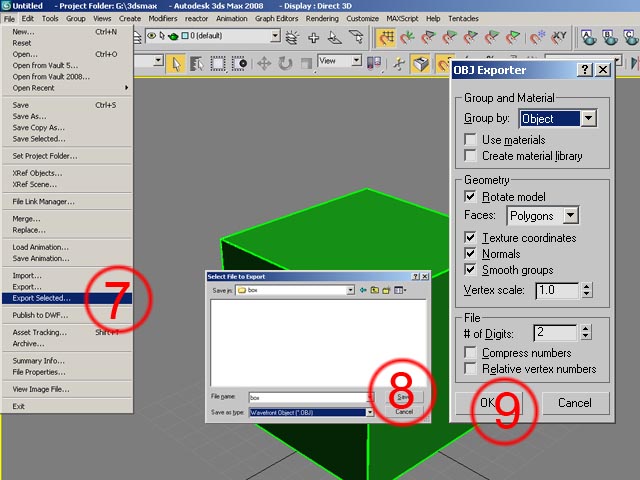The height and width of the screenshot is (480, 640).
Task: Enable the Compress numbers checkbox
Action: click(x=470, y=353)
